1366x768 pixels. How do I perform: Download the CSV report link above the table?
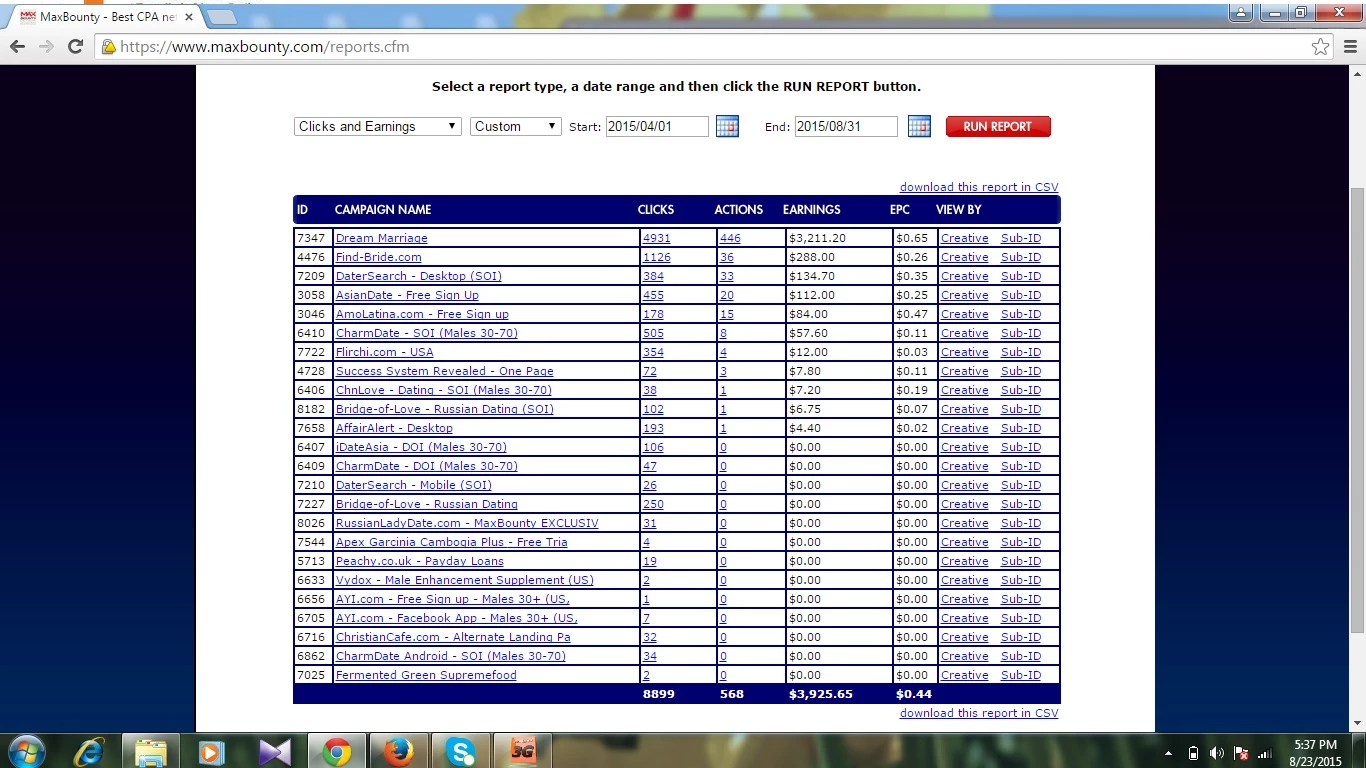coord(979,187)
